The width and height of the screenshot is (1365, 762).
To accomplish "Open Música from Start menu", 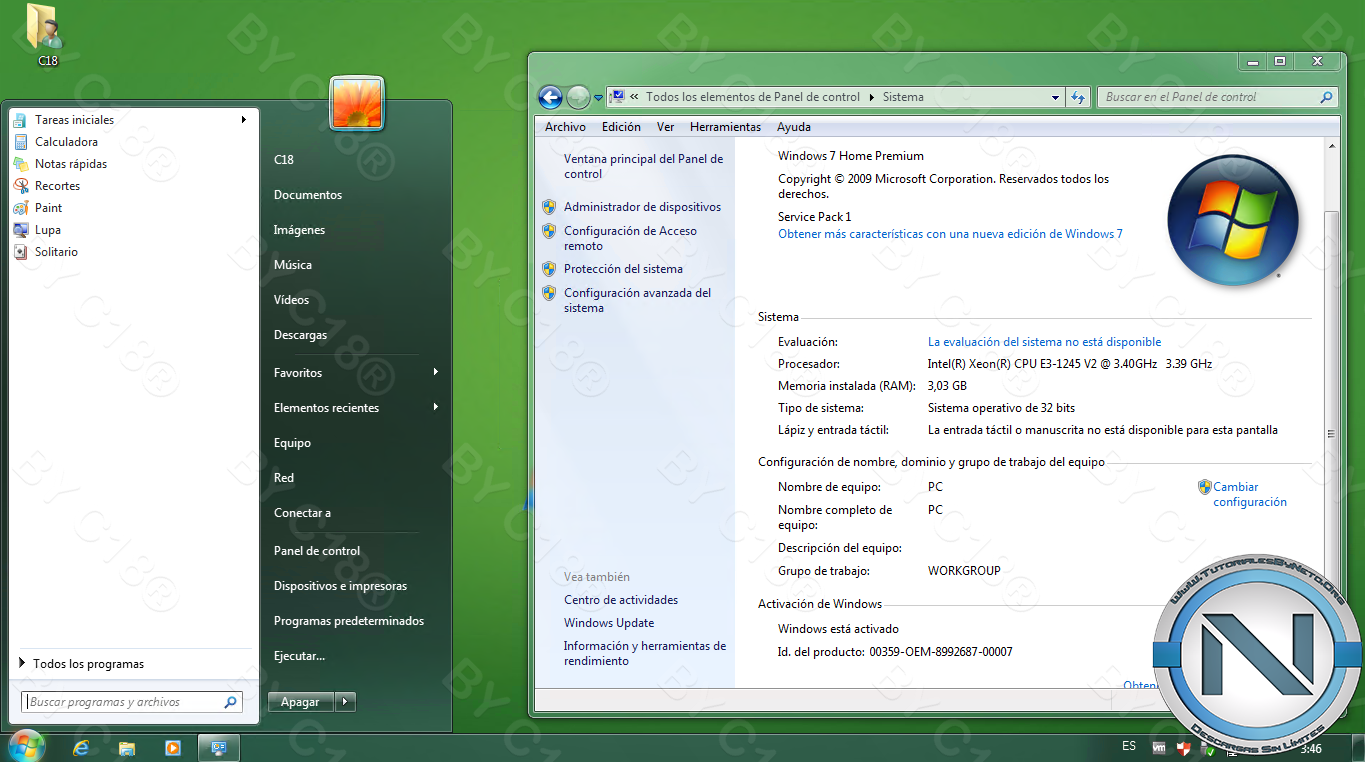I will click(x=293, y=265).
